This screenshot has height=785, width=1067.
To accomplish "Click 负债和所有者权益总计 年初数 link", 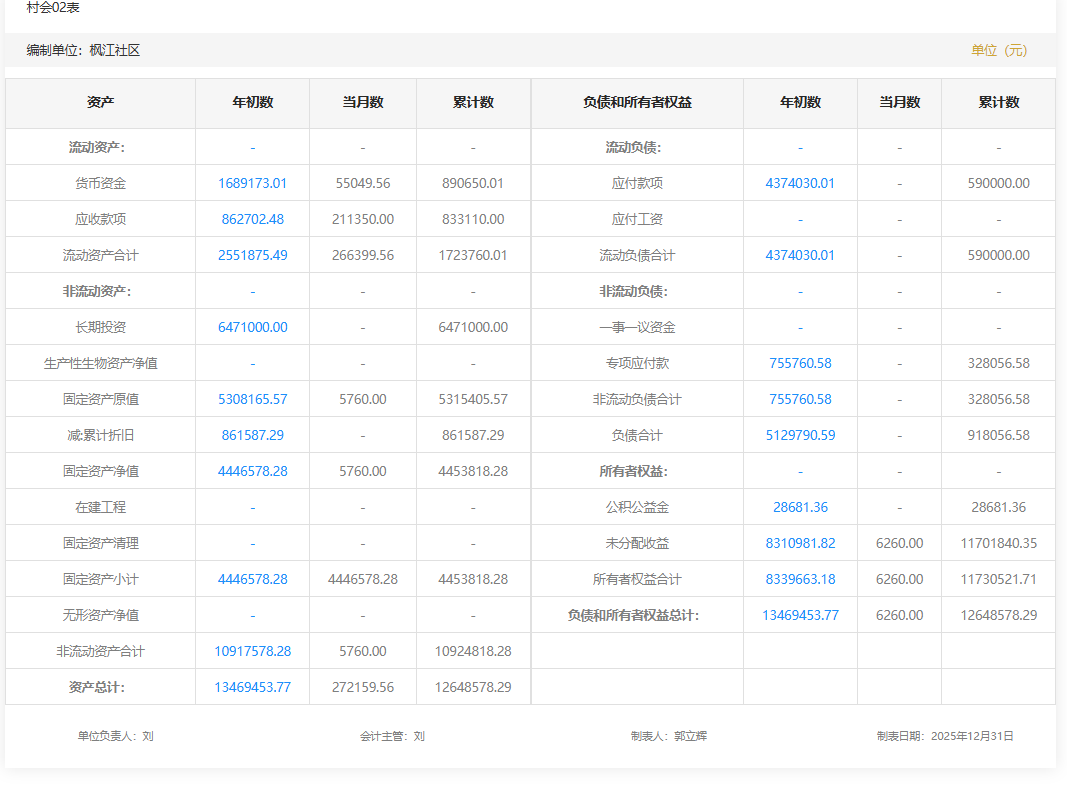I will click(x=800, y=615).
